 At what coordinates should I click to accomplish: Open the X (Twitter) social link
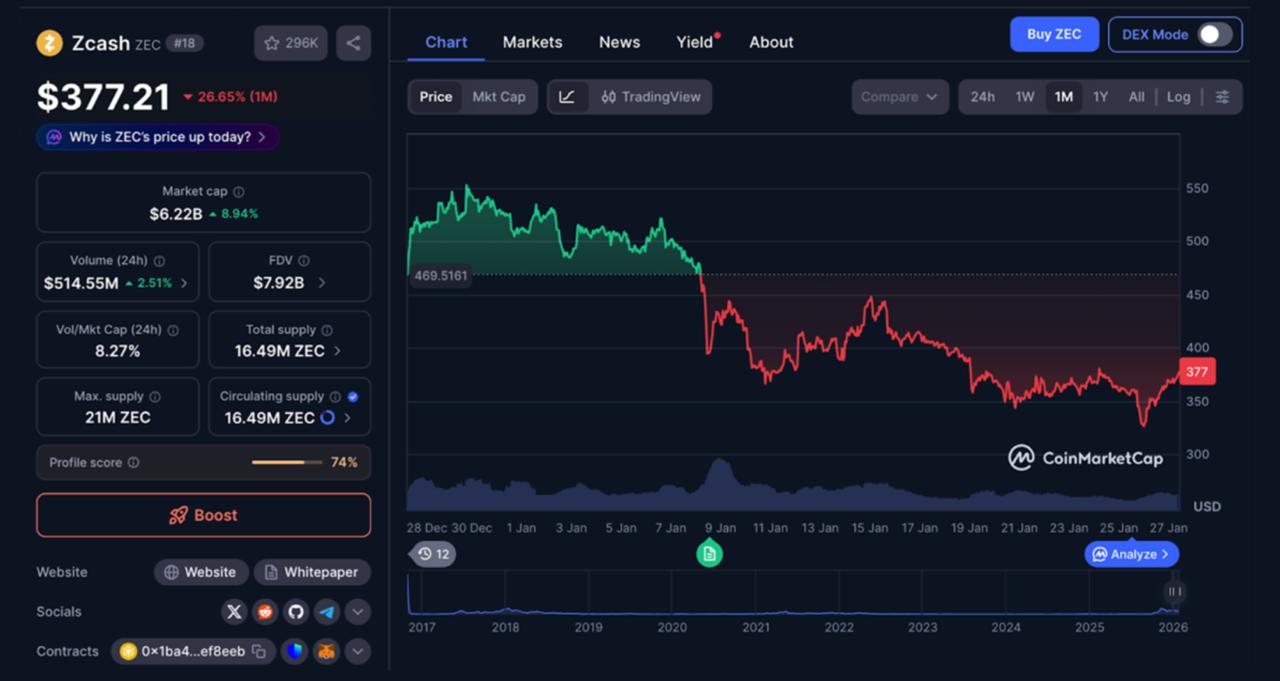[x=234, y=612]
